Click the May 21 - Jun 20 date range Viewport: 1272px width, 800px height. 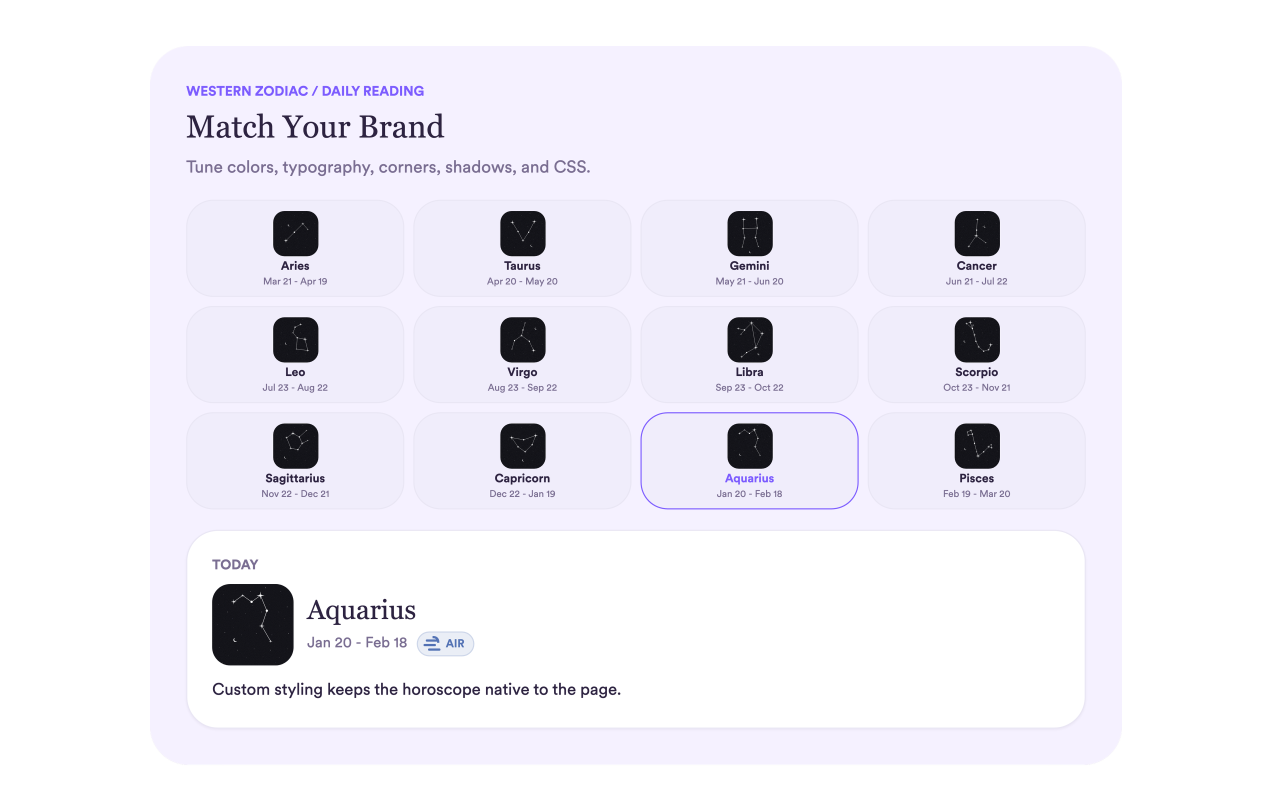749,282
